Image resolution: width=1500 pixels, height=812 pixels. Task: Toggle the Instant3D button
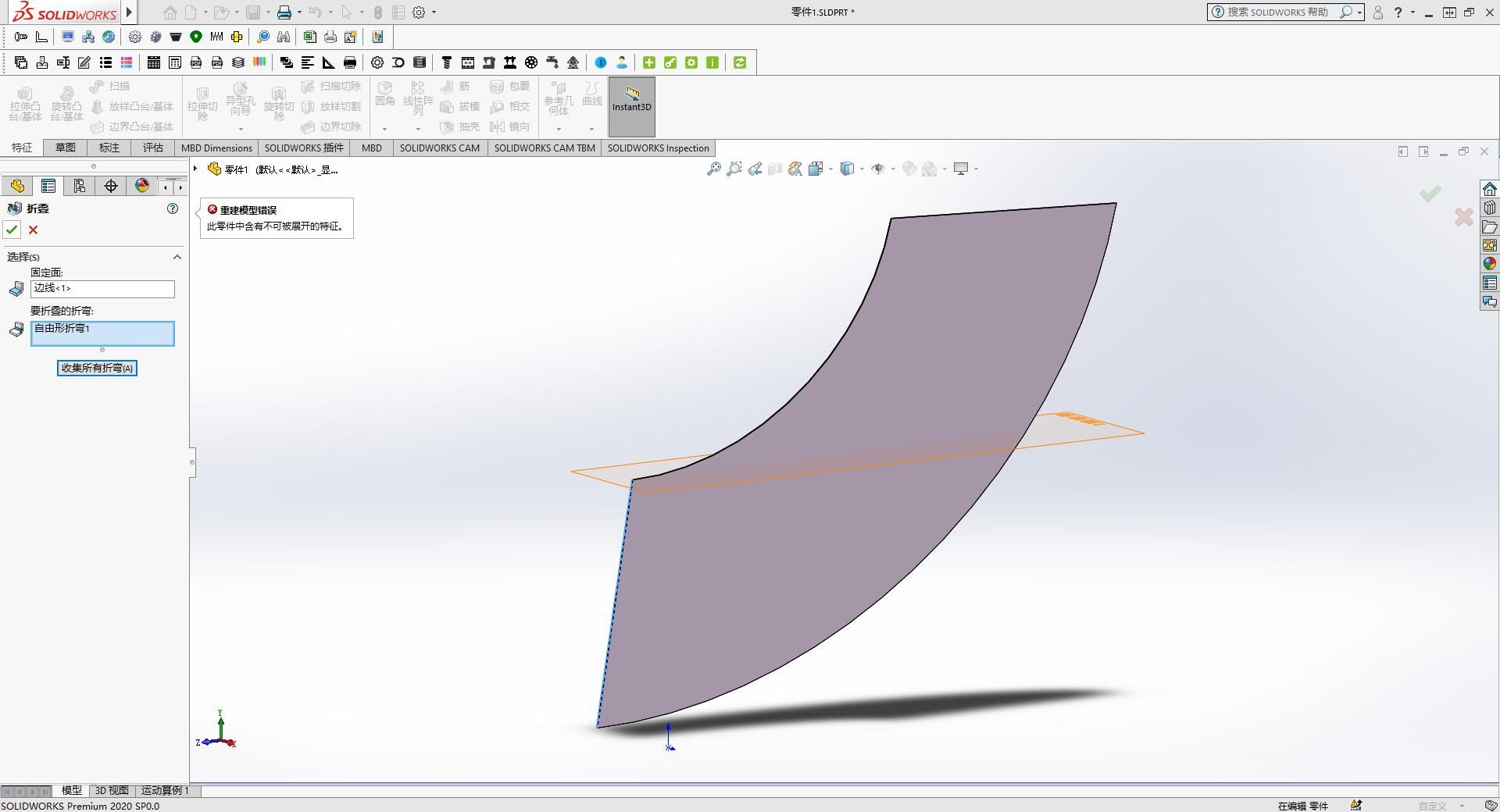(631, 107)
